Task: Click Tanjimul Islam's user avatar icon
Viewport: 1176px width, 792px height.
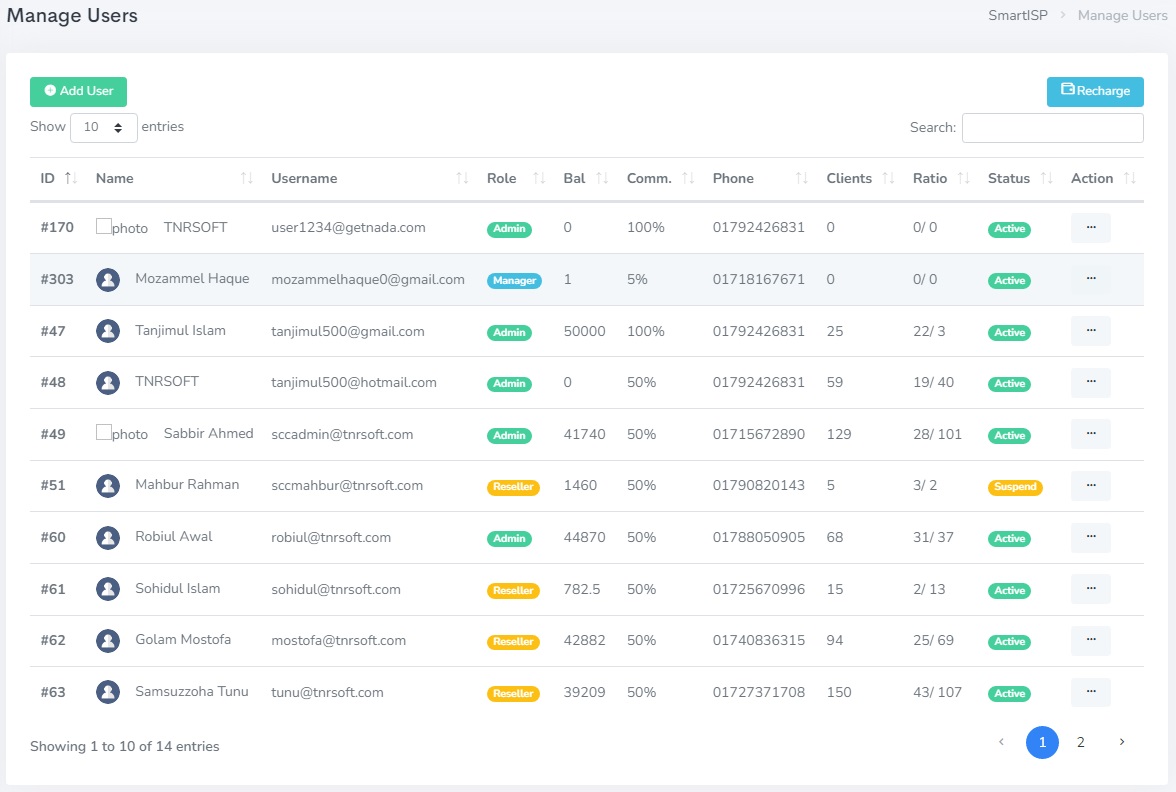Action: (x=108, y=331)
